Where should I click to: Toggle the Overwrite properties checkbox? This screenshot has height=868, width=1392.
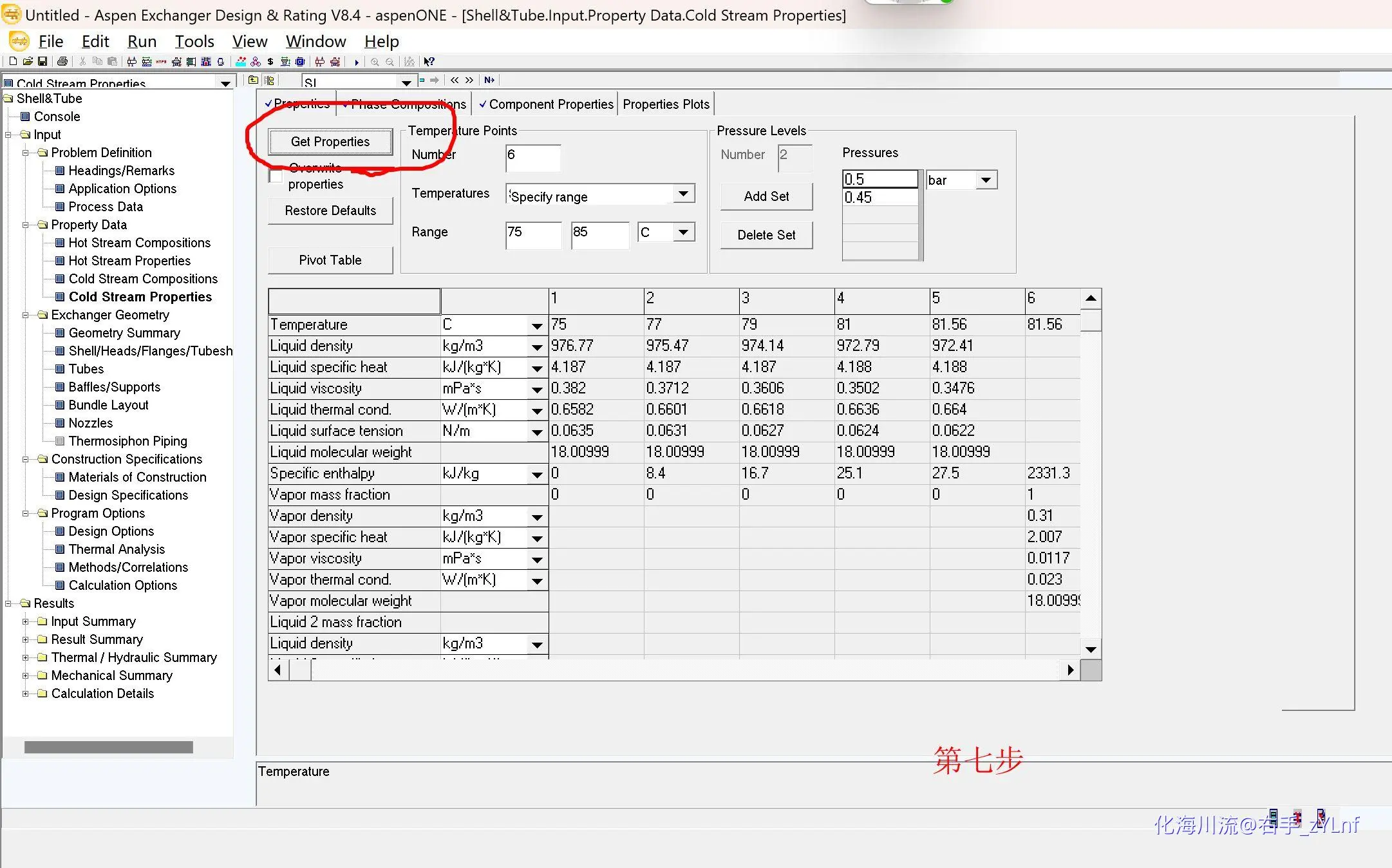pos(276,176)
